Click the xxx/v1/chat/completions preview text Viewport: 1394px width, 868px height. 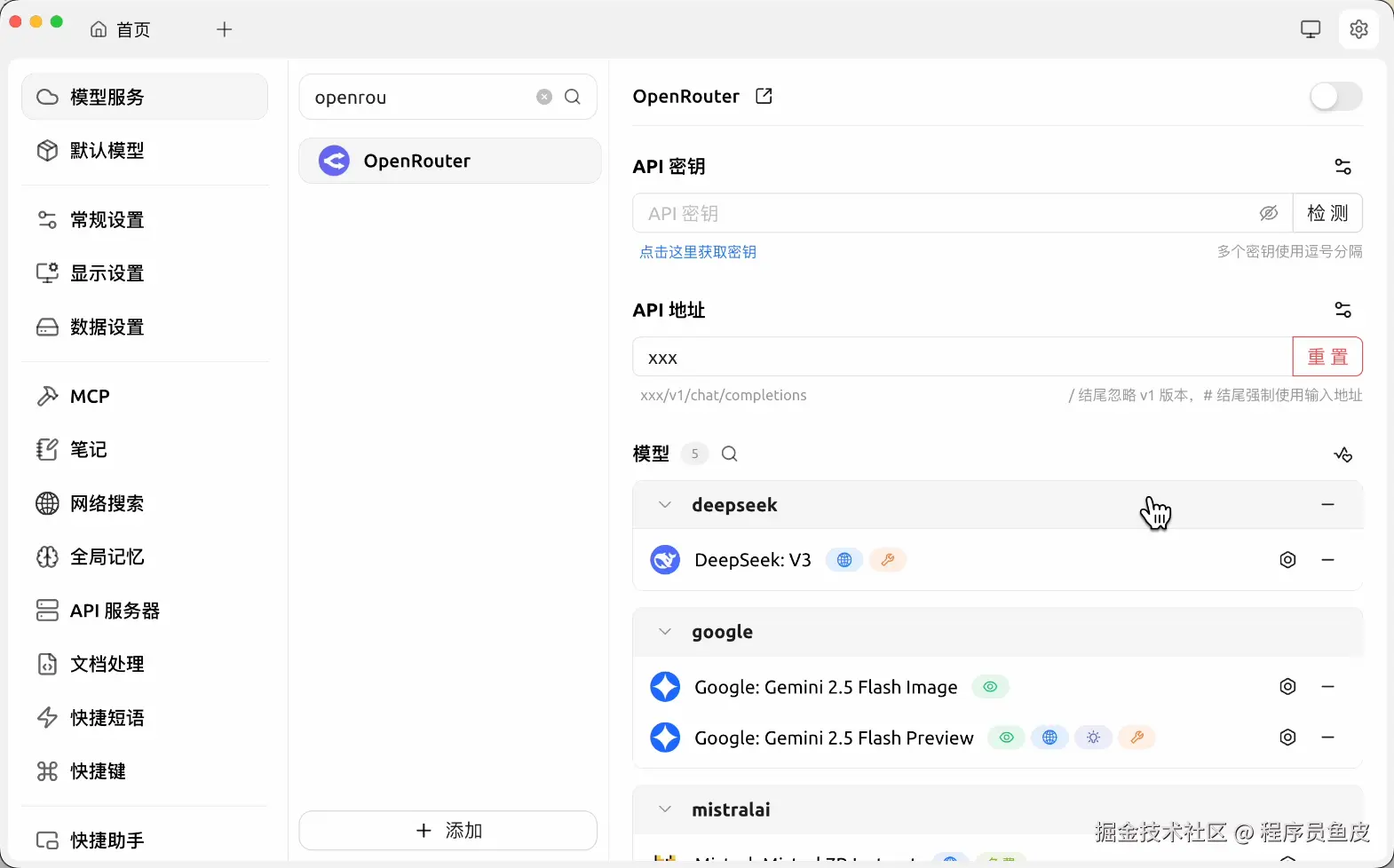click(724, 396)
